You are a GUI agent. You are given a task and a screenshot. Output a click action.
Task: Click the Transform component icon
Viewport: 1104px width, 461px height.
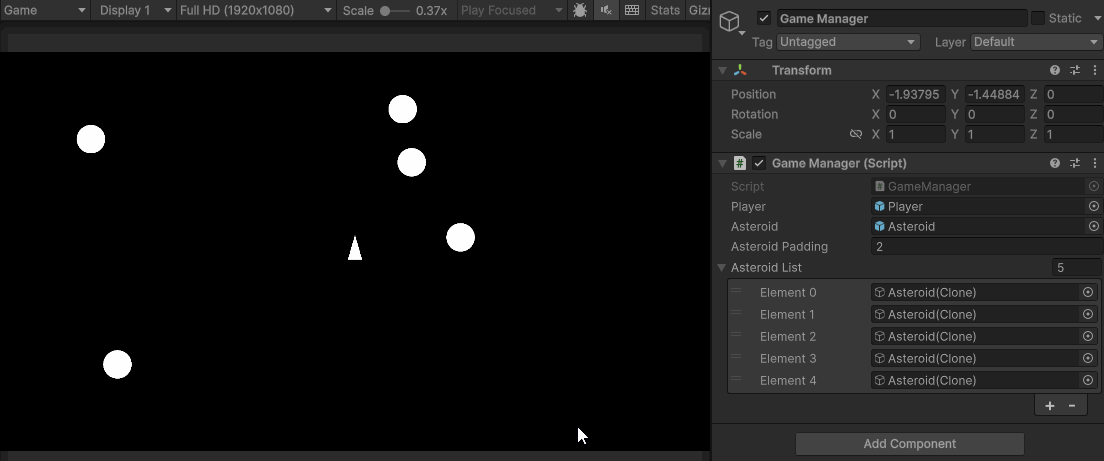740,70
